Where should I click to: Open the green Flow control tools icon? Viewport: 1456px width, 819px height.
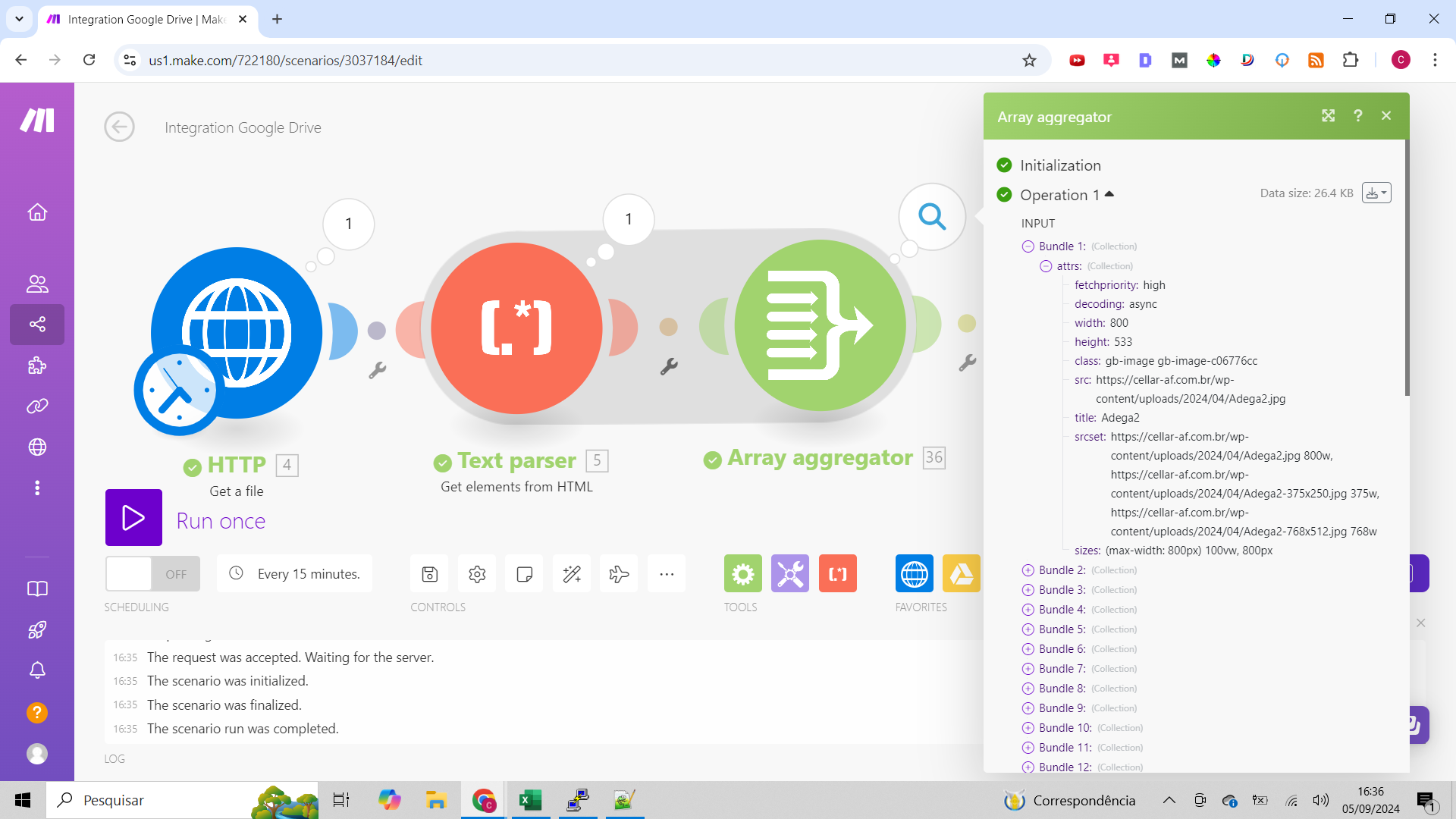742,574
